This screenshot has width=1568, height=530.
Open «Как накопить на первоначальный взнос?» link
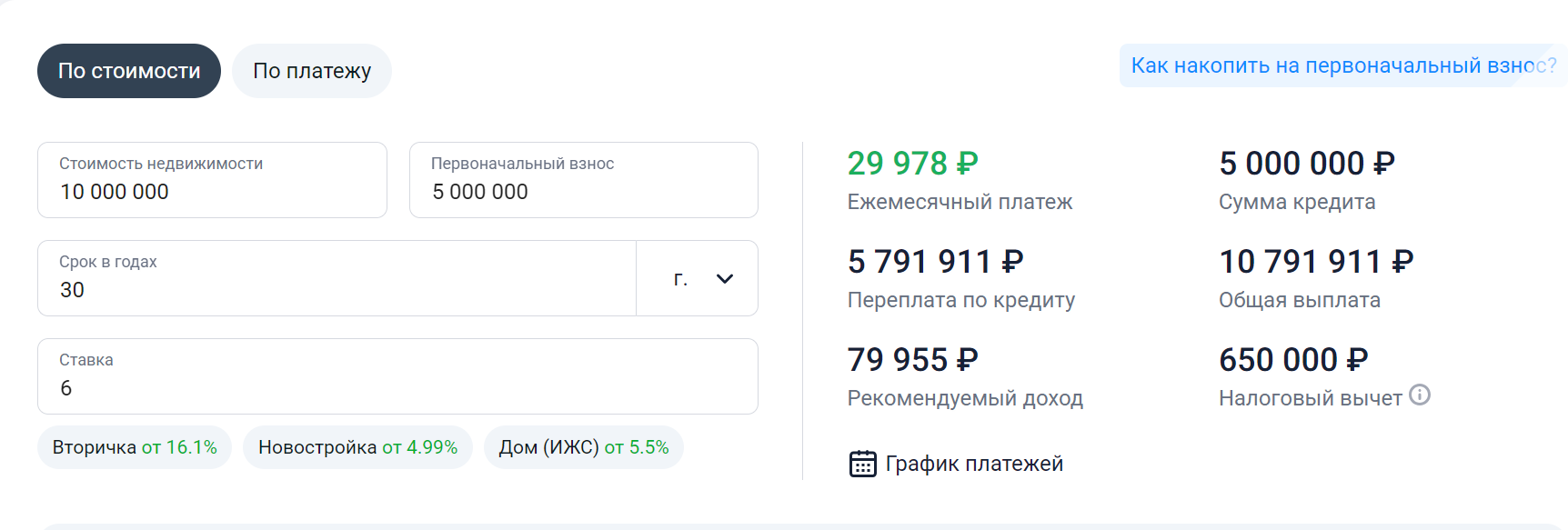tap(1343, 65)
